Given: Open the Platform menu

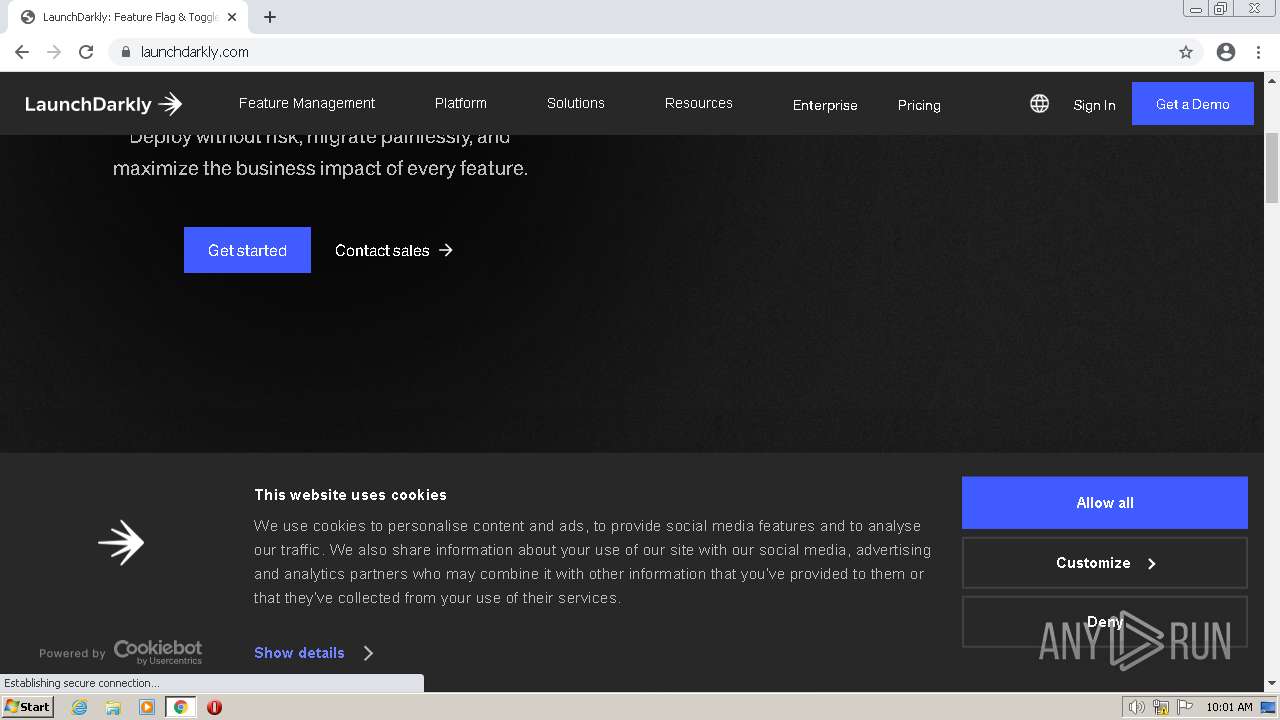Looking at the screenshot, I should (x=461, y=103).
